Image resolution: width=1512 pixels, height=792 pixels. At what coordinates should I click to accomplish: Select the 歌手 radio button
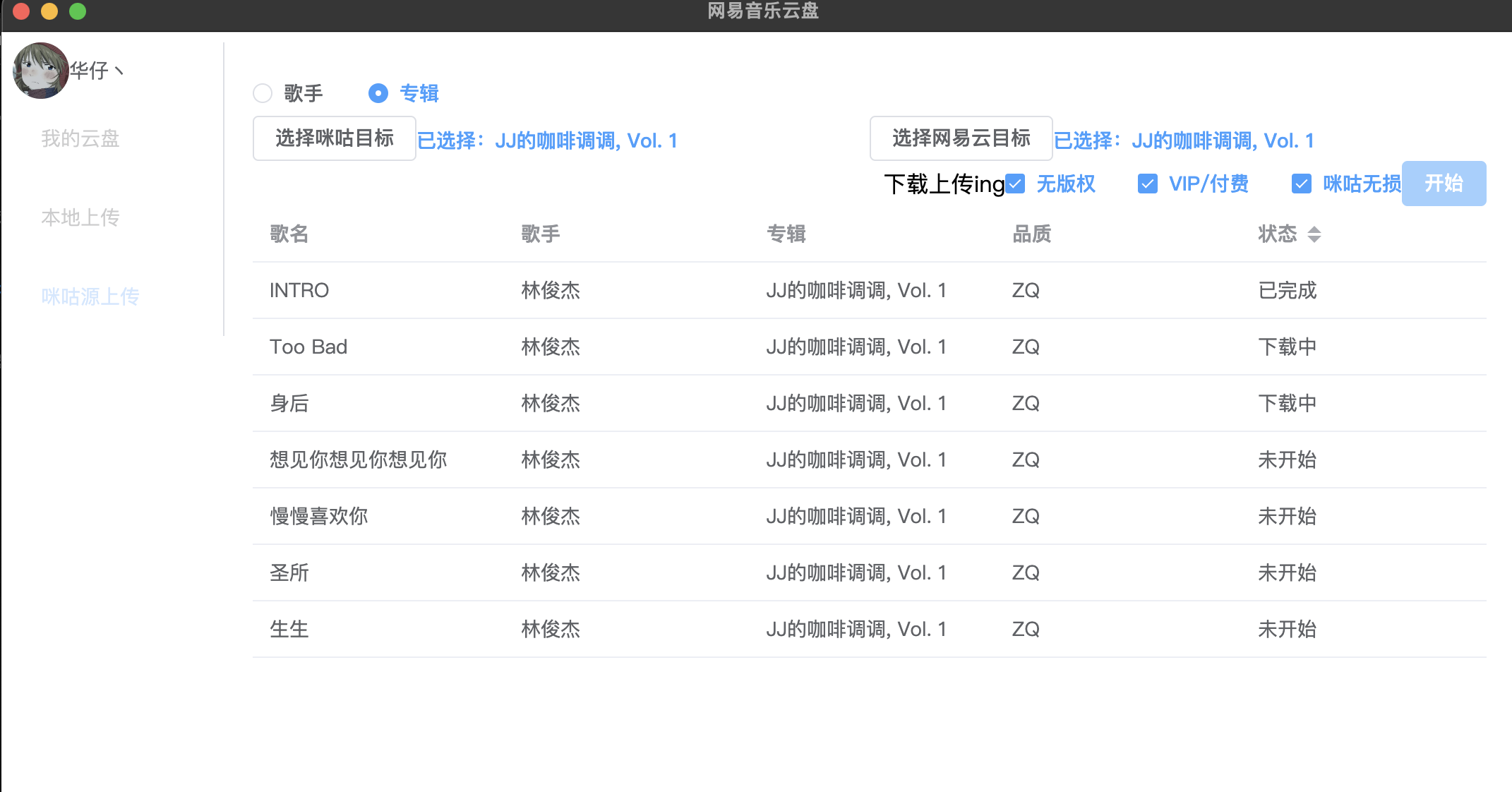[x=263, y=93]
